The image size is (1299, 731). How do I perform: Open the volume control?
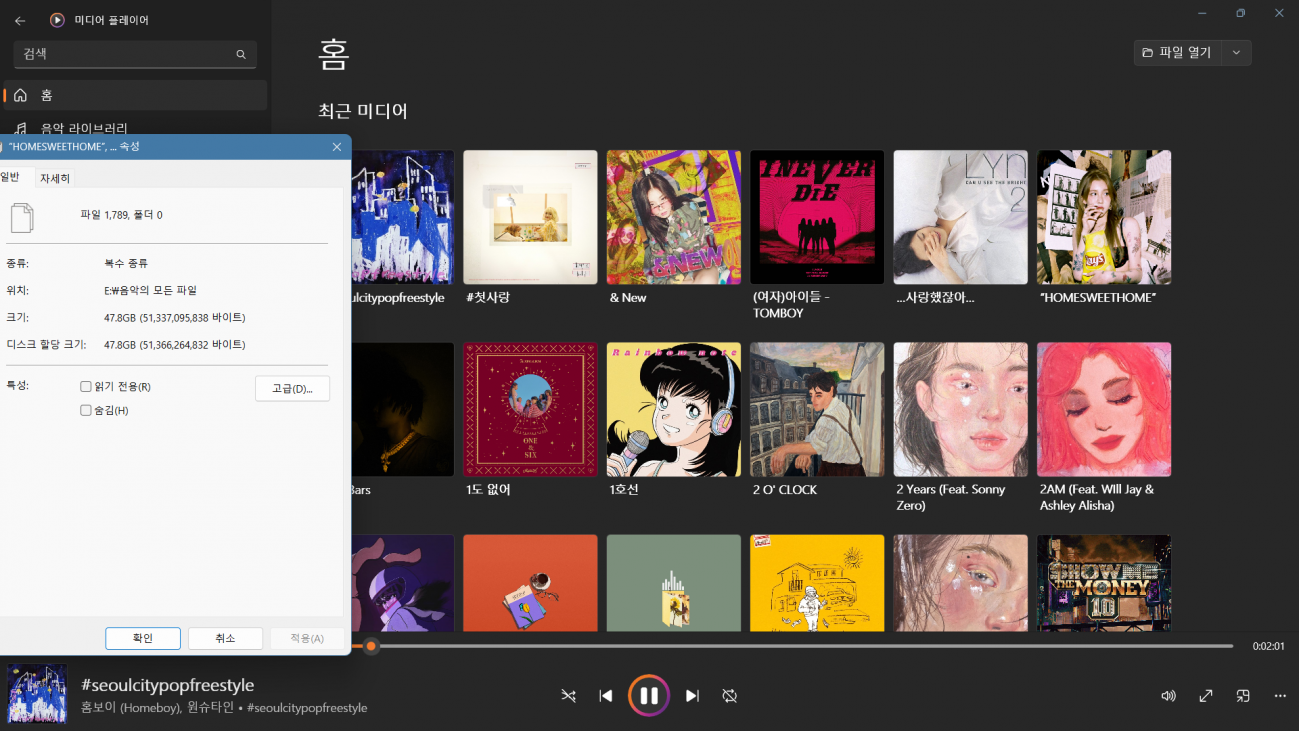[1168, 696]
